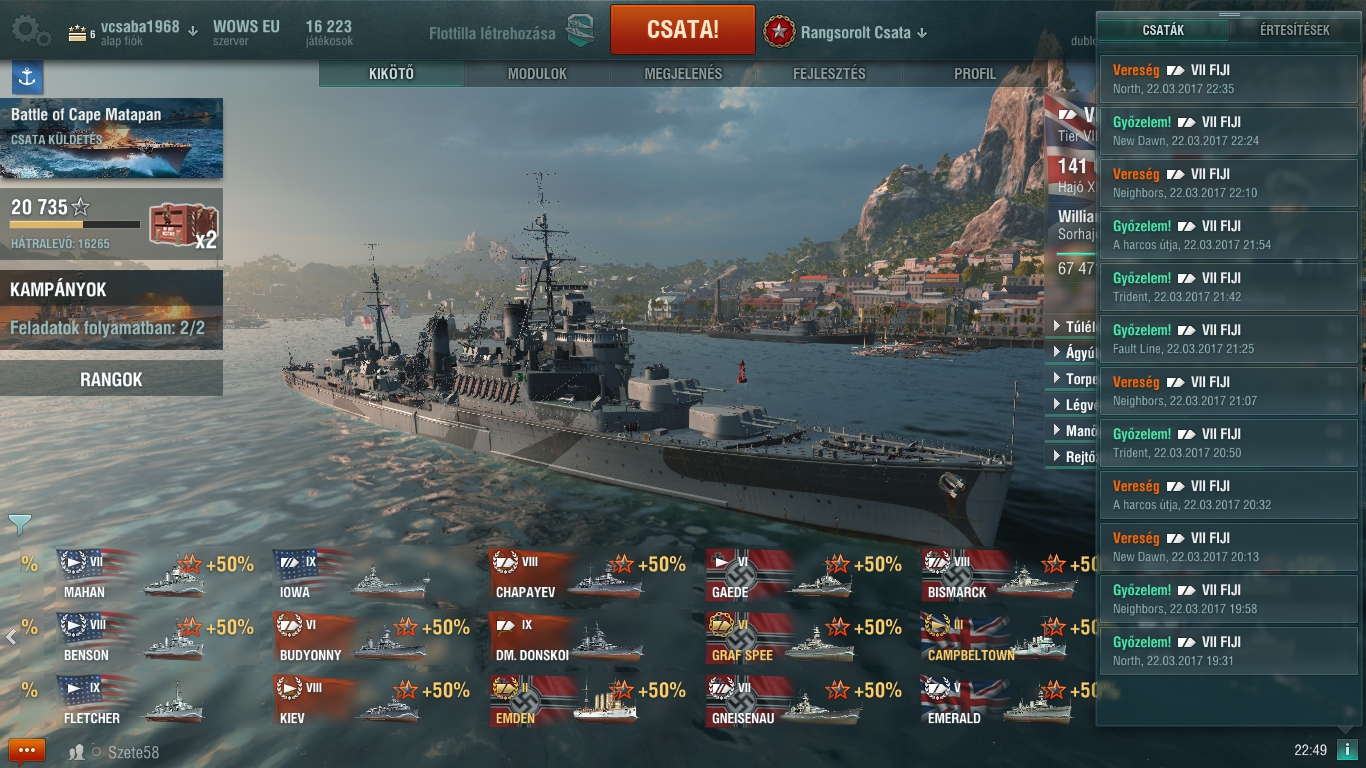1366x768 pixels.
Task: Open the settings gear menu
Action: tap(31, 31)
